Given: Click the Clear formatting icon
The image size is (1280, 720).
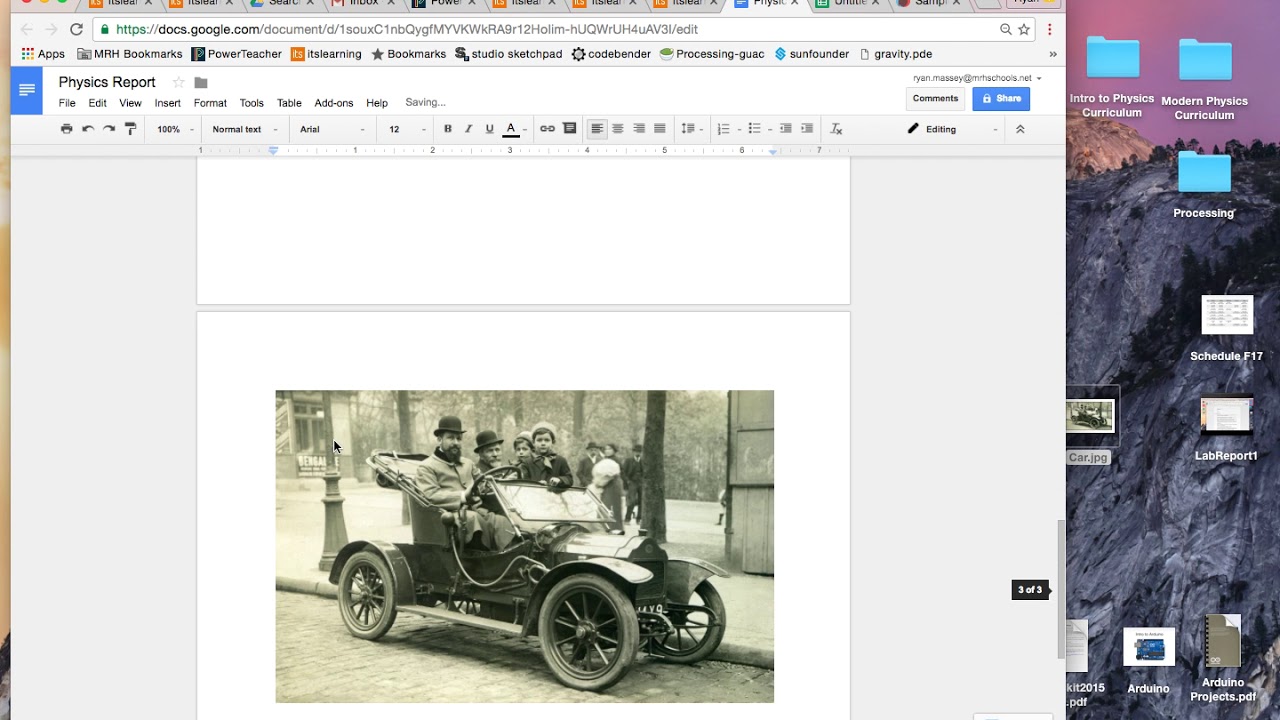Looking at the screenshot, I should coord(836,129).
